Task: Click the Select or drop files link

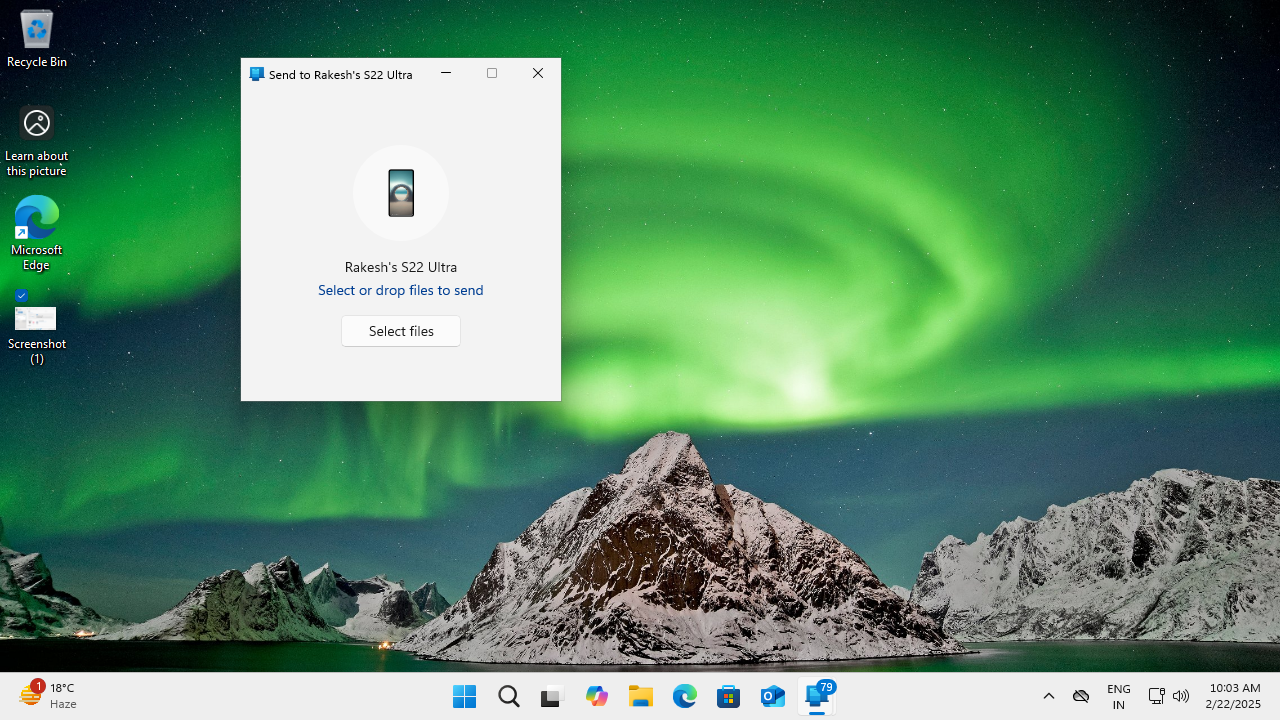Action: coord(400,290)
